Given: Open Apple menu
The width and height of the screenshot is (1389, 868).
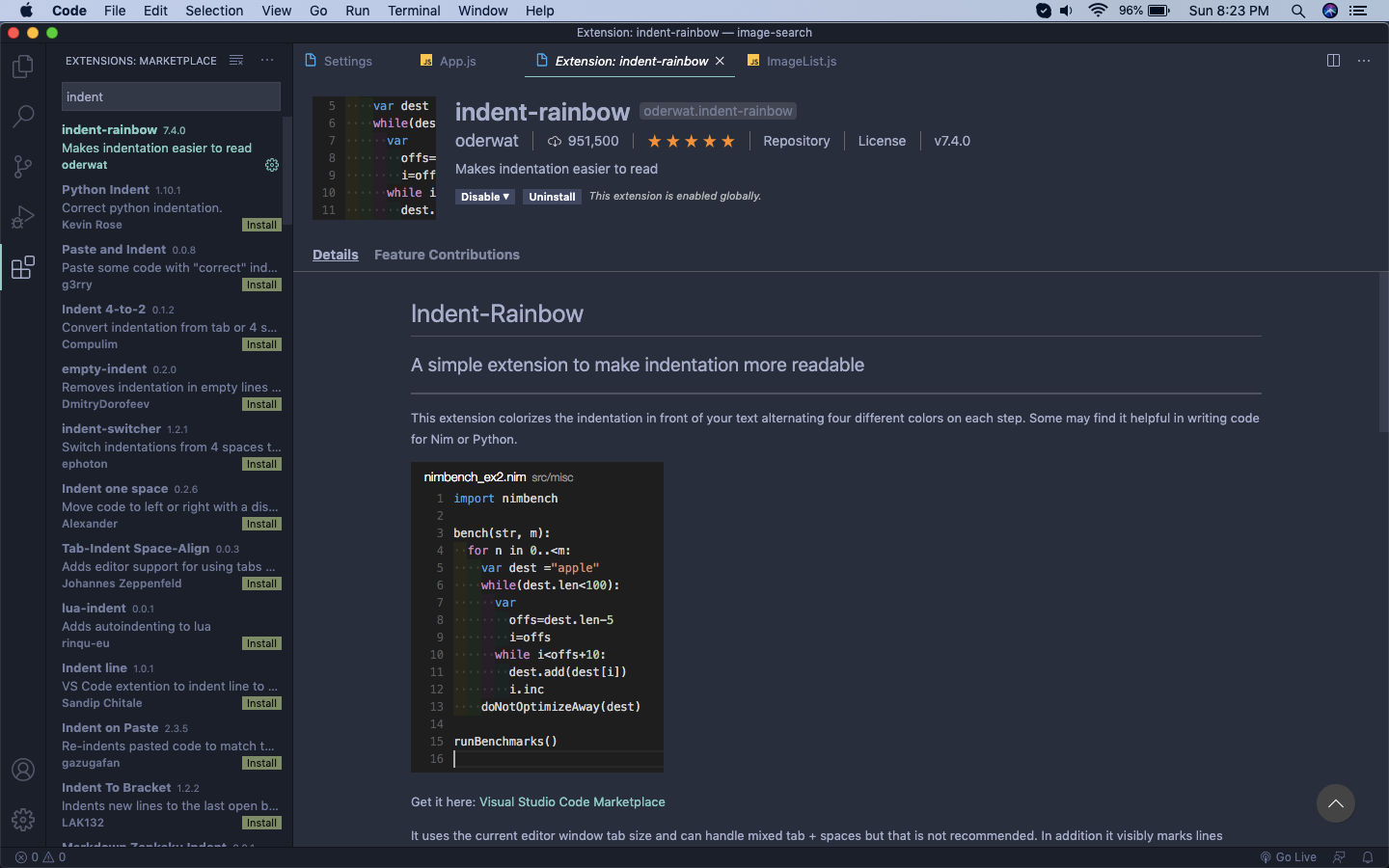Looking at the screenshot, I should [x=26, y=11].
